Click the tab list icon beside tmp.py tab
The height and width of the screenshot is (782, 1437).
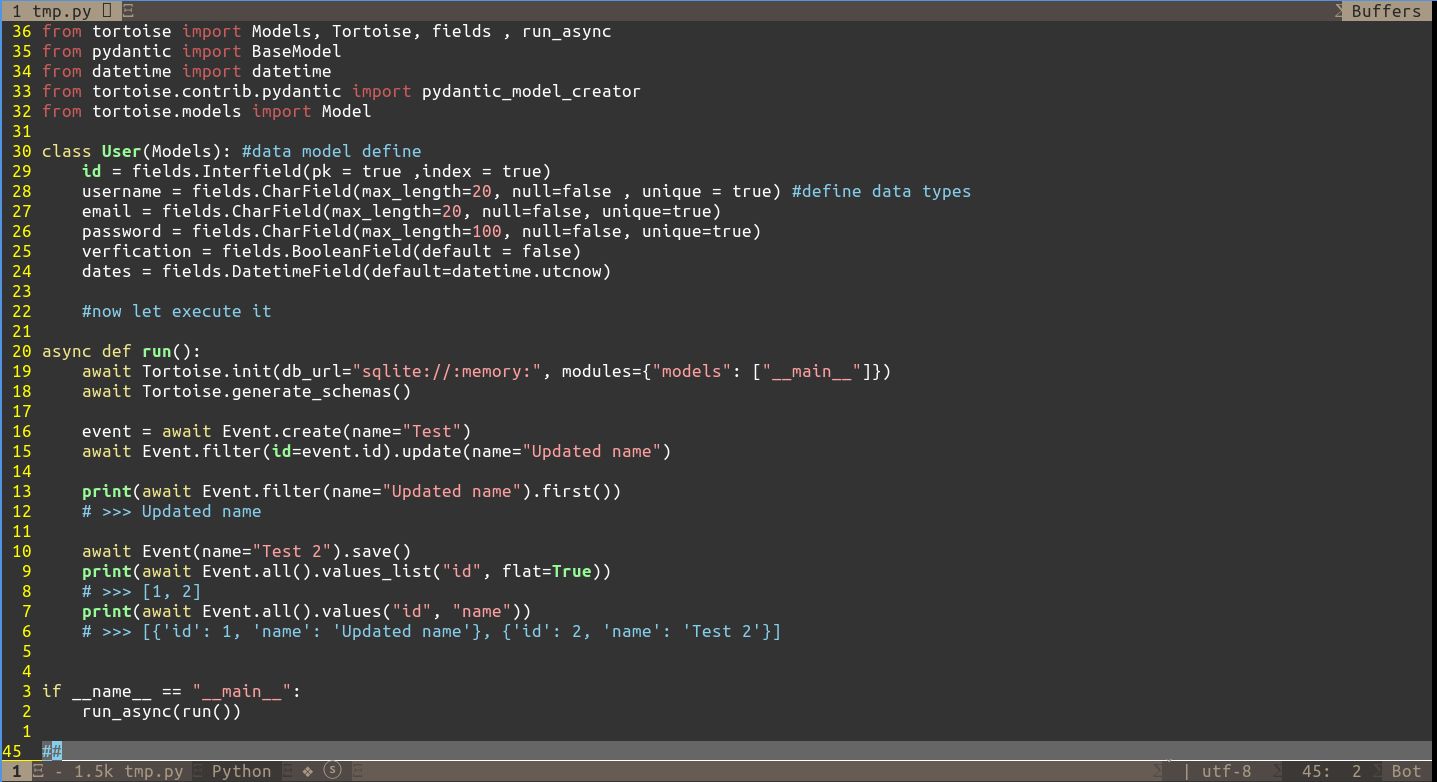tap(128, 10)
